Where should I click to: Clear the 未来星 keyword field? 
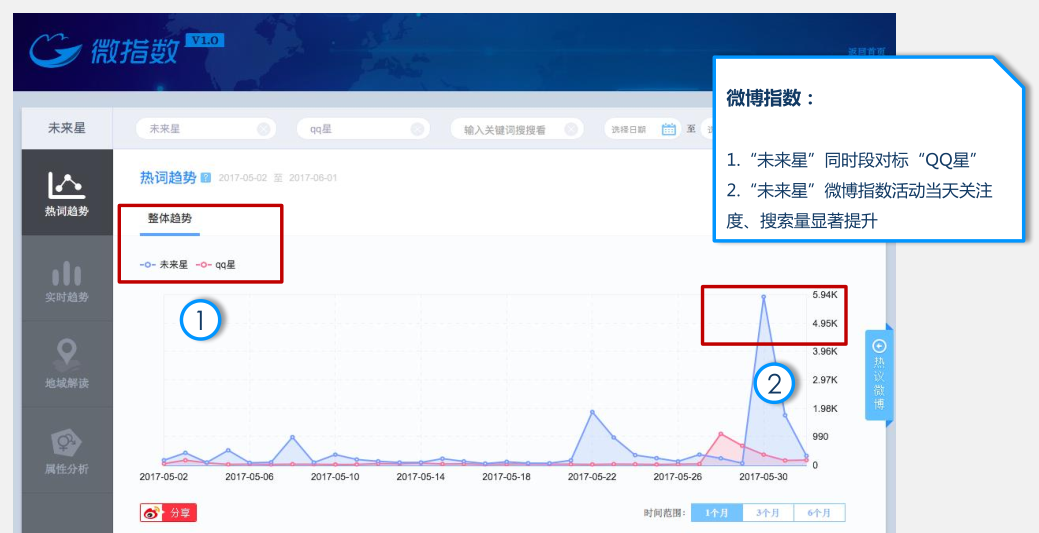(x=263, y=129)
